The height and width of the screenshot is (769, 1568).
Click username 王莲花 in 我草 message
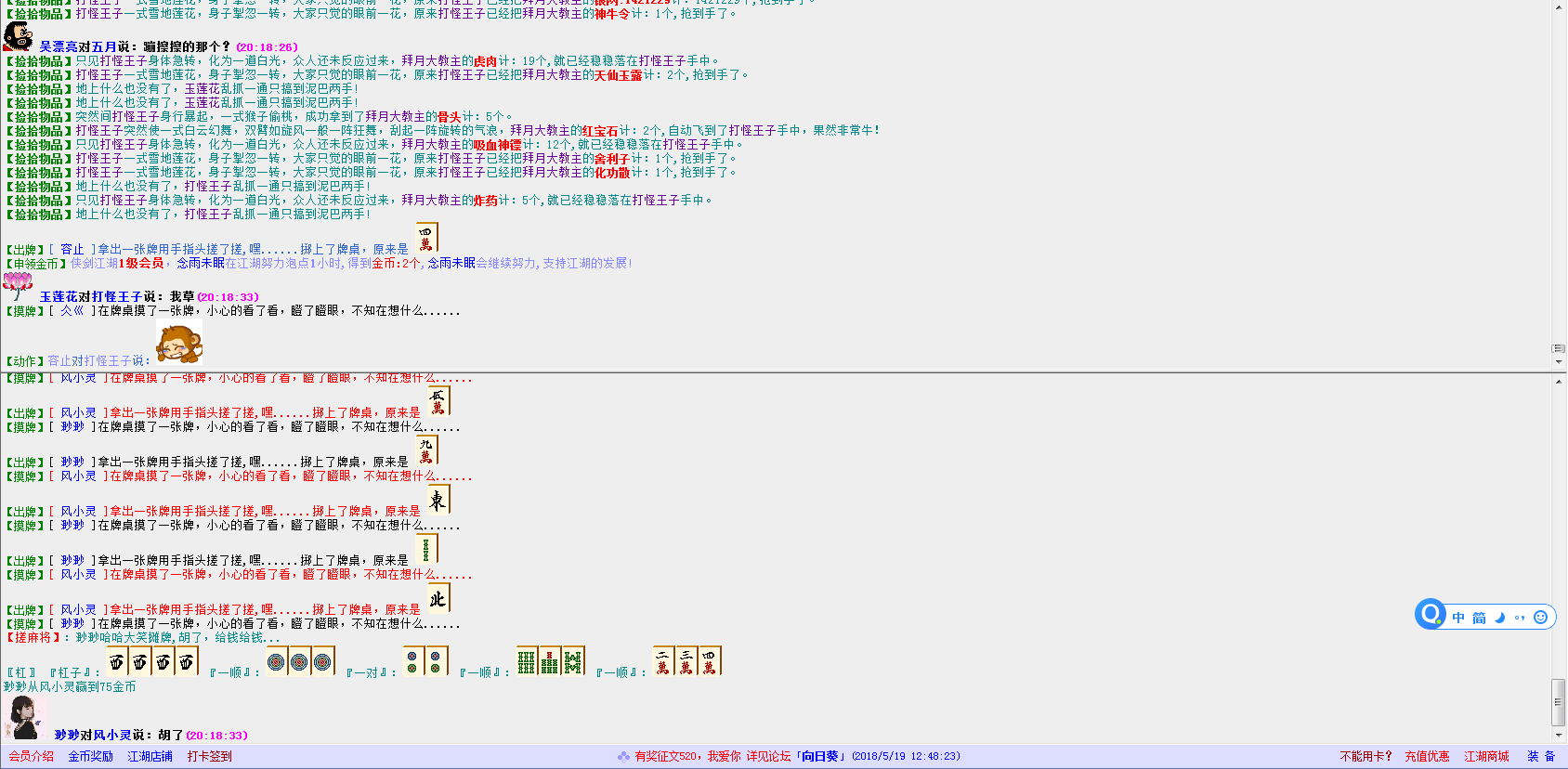click(59, 296)
